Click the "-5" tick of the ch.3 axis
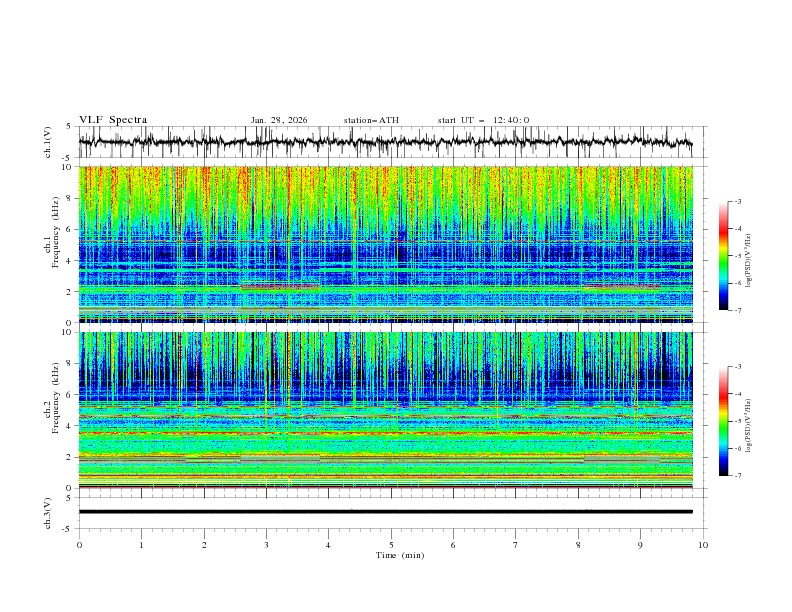This screenshot has width=792, height=612. (x=68, y=529)
